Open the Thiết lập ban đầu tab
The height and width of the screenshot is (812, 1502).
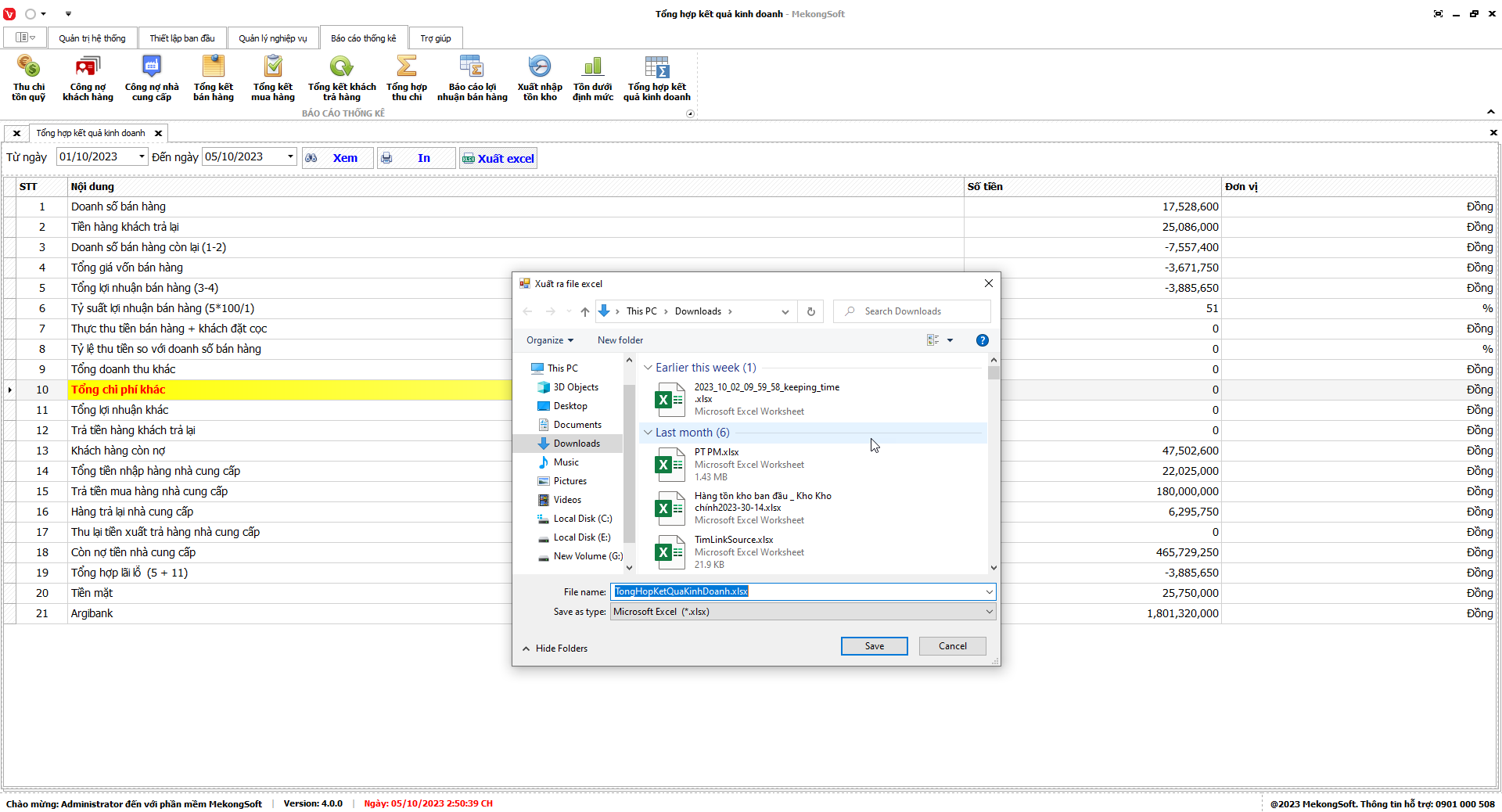tap(181, 38)
